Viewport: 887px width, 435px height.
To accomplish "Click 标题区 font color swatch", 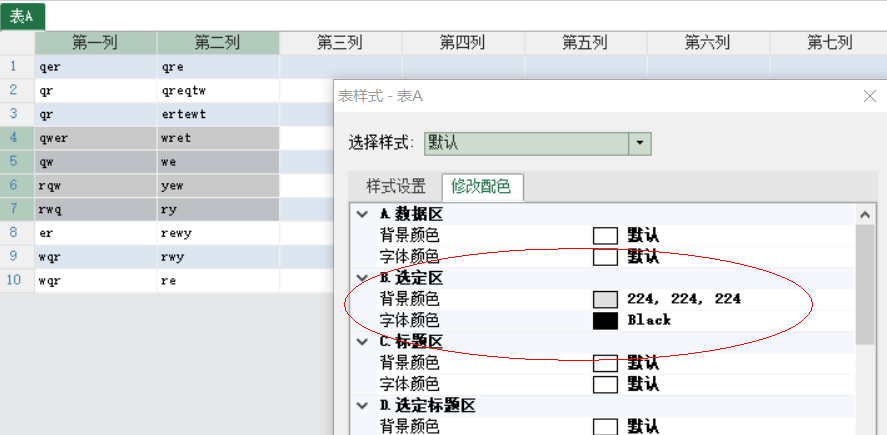I will (605, 384).
